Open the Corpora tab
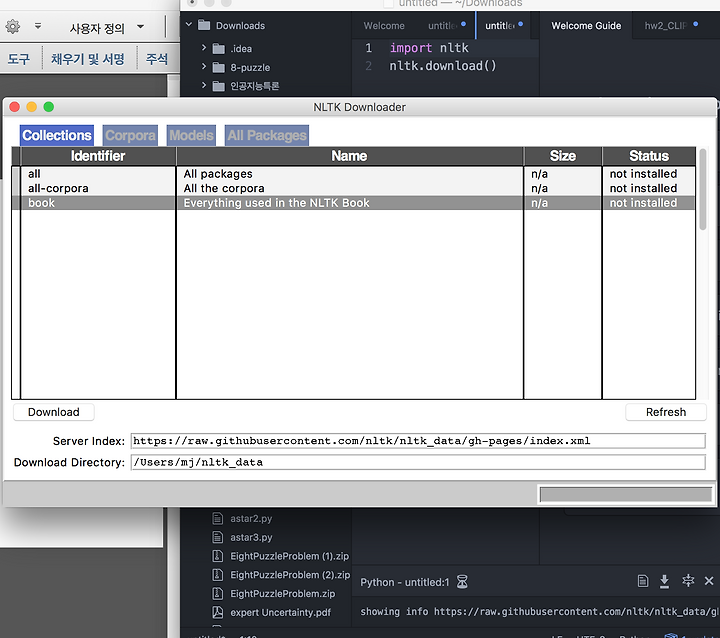Screen dimensions: 720x638 (x=130, y=136)
